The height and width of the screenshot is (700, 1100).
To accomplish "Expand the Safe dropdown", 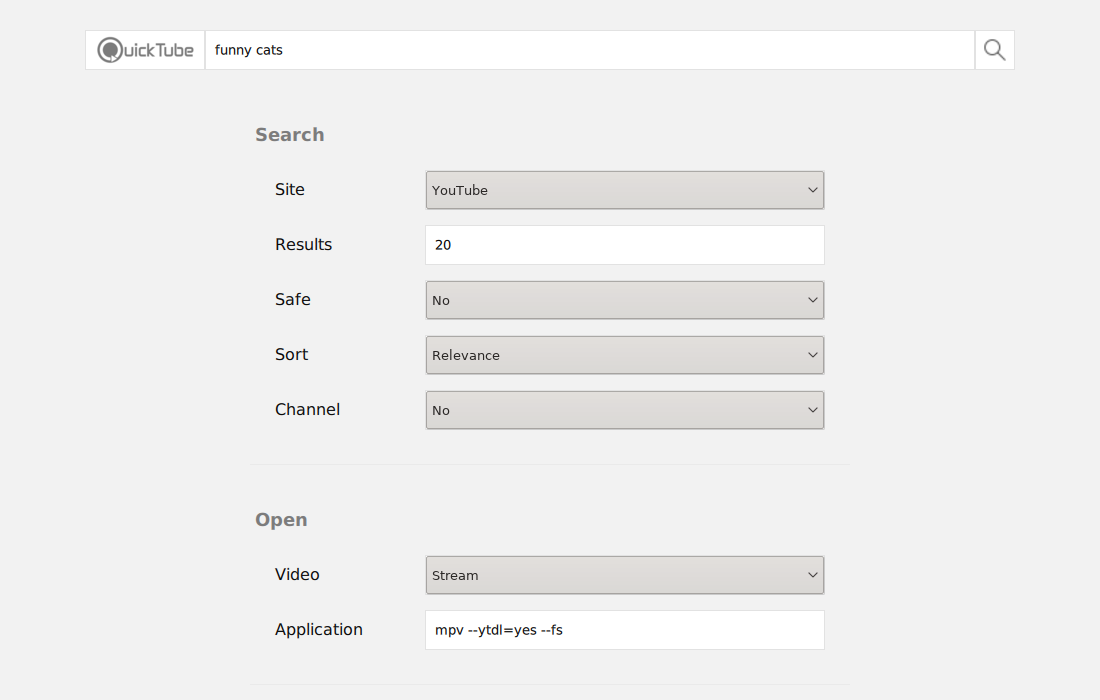I will tap(624, 300).
